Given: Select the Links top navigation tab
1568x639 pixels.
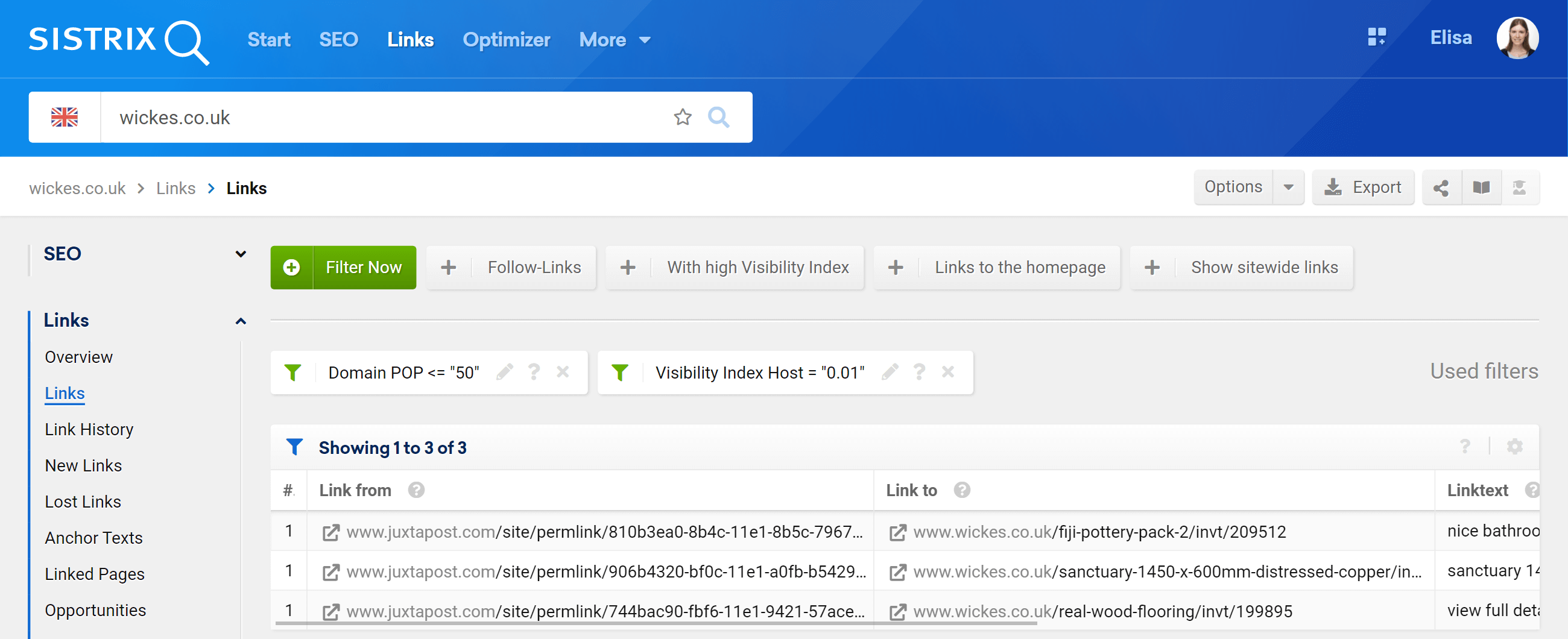Looking at the screenshot, I should (410, 40).
